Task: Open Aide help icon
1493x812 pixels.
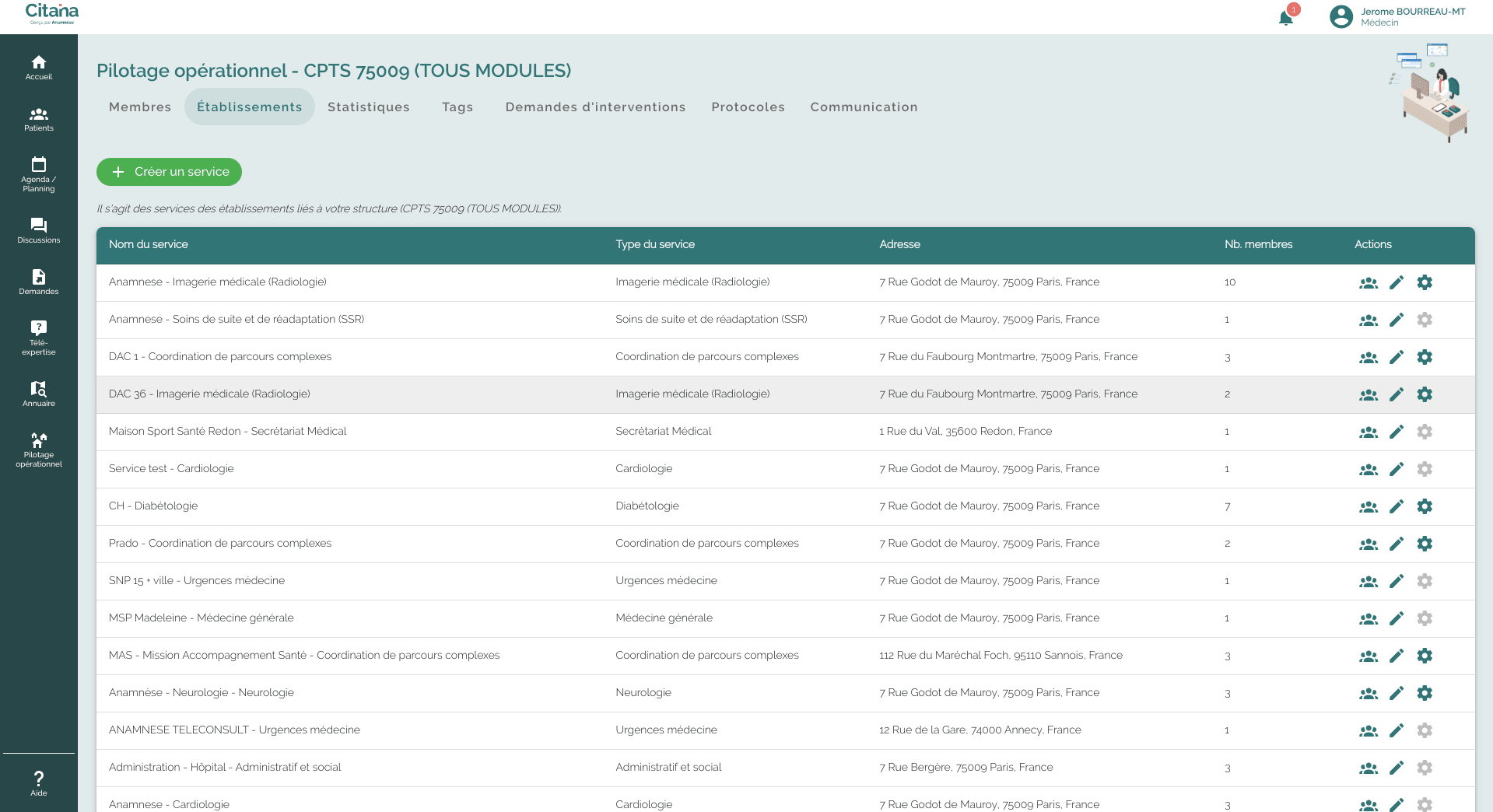Action: pos(39,783)
